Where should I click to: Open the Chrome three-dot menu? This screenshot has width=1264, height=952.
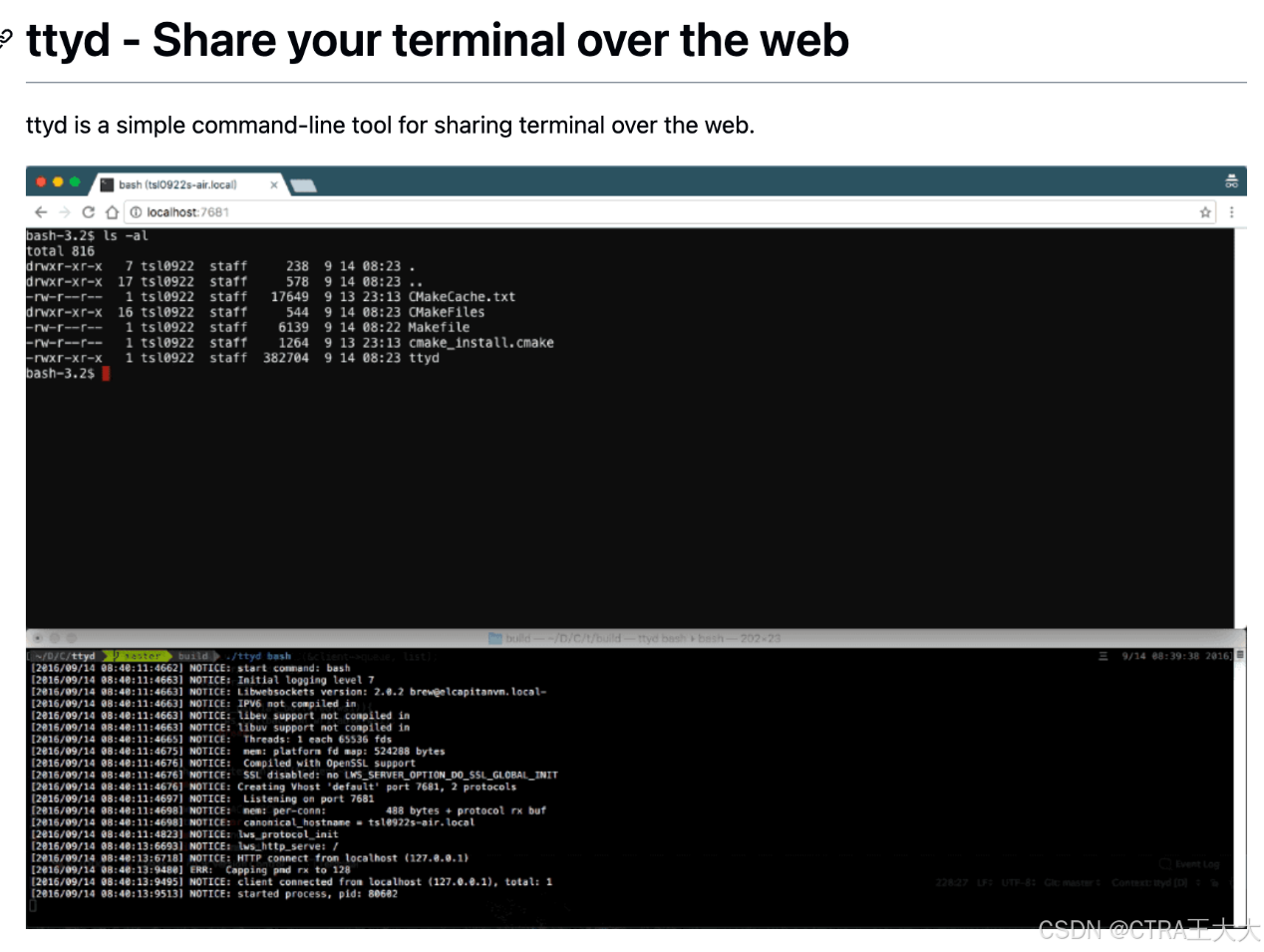click(x=1231, y=212)
